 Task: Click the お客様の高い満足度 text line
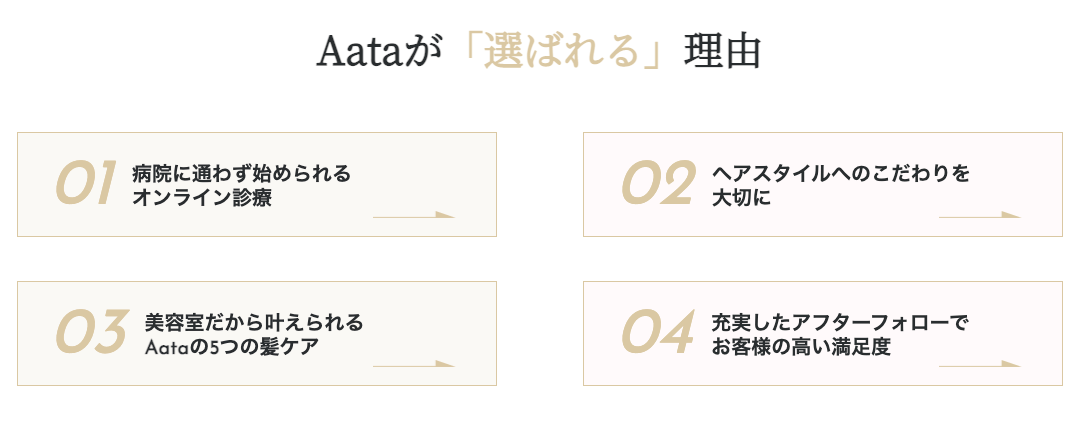[x=801, y=346]
